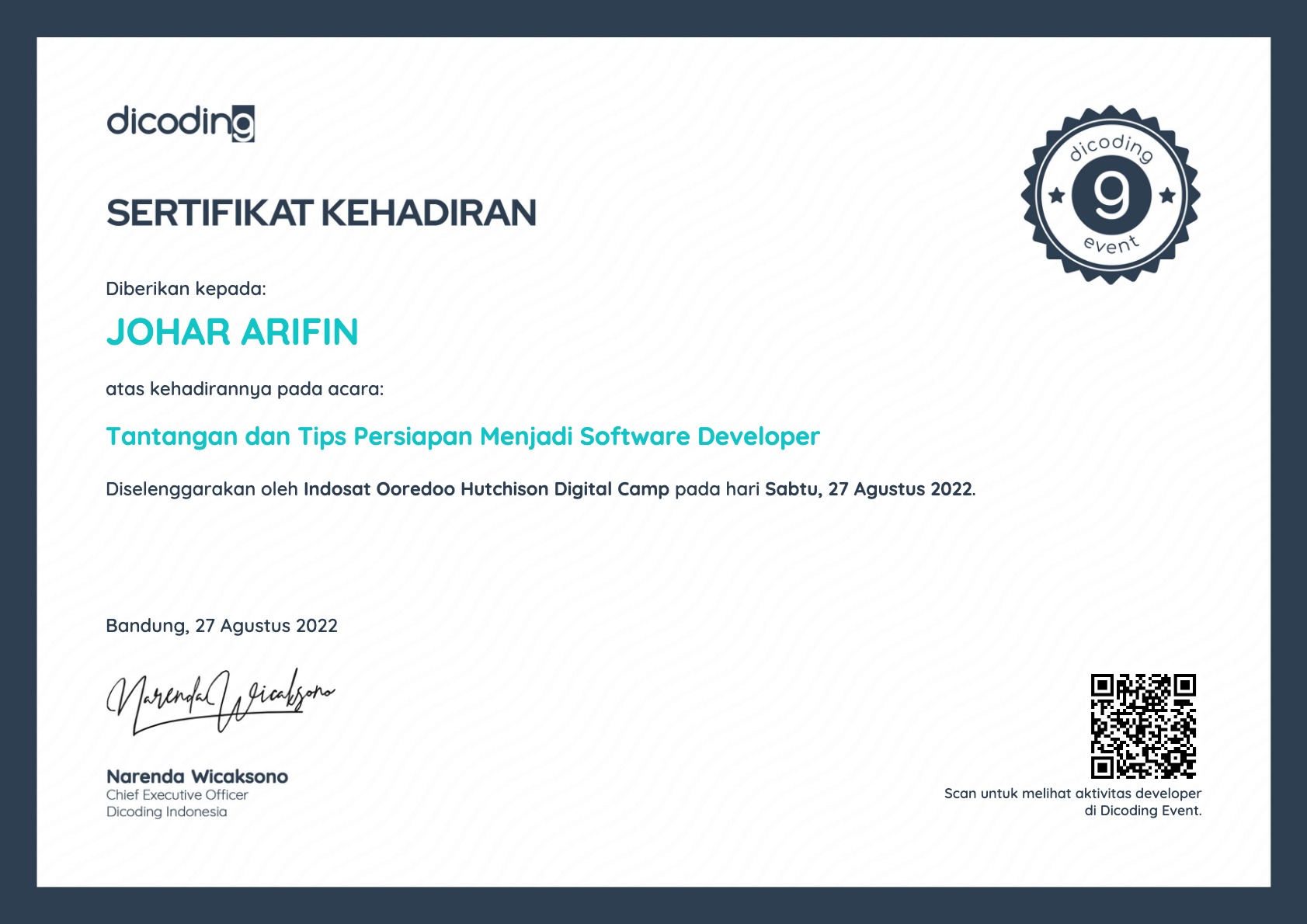Click the text 'di Dicoding Event.'
This screenshot has width=1307, height=924.
(1143, 811)
